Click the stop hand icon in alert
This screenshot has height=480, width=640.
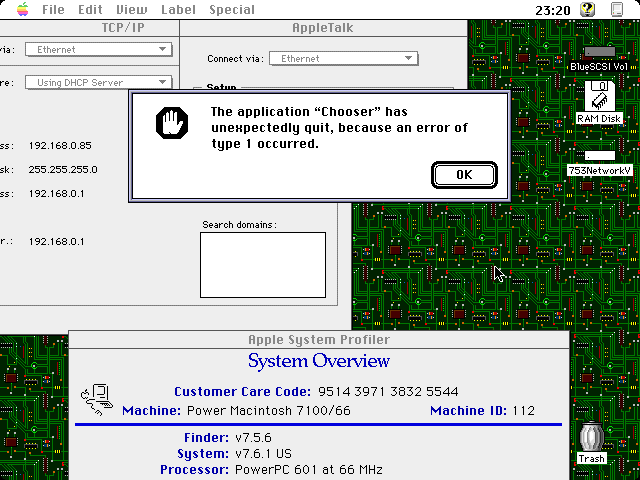pyautogui.click(x=171, y=122)
